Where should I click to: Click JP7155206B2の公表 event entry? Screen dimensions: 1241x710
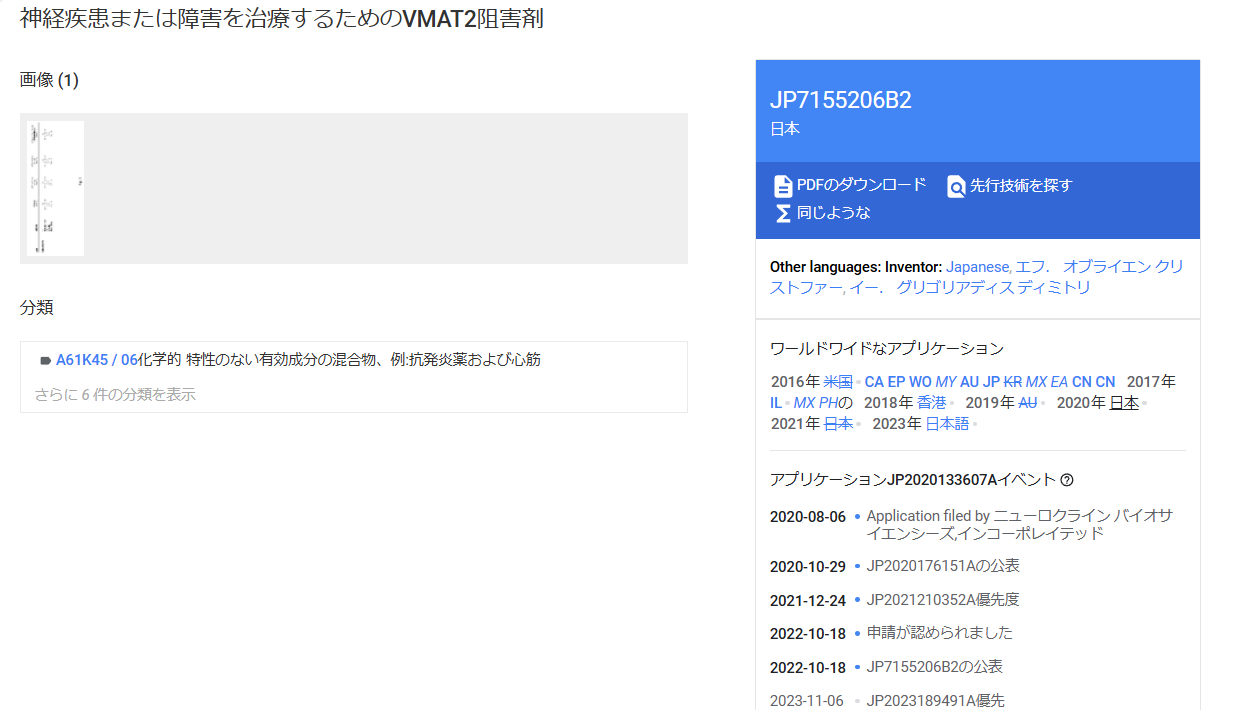(935, 667)
